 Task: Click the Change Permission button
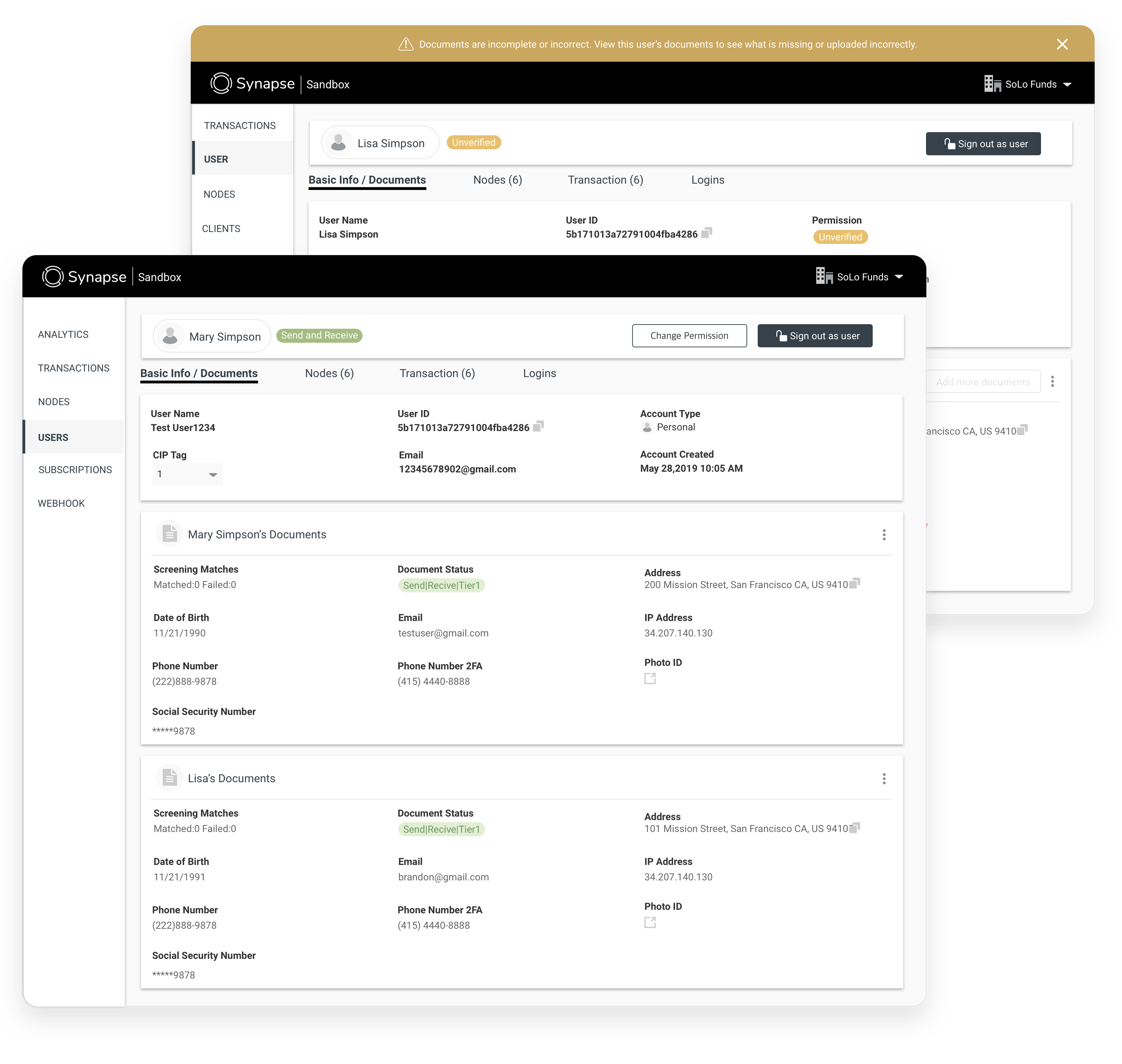689,336
